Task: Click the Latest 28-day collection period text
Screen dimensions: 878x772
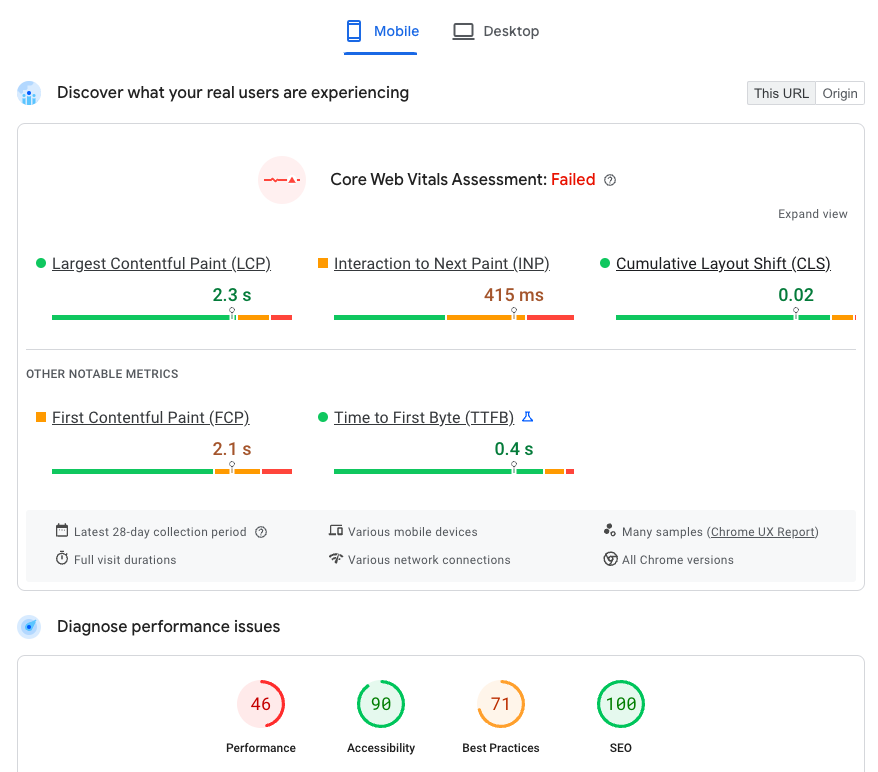Action: [160, 532]
